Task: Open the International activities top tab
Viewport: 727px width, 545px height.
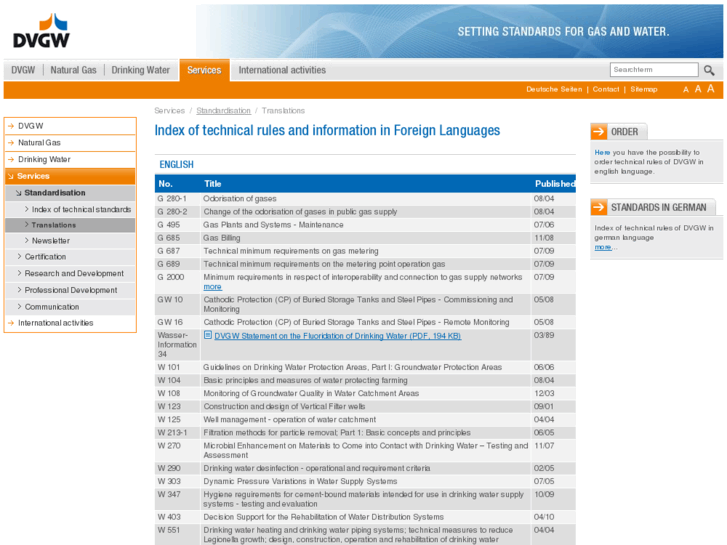Action: [282, 70]
